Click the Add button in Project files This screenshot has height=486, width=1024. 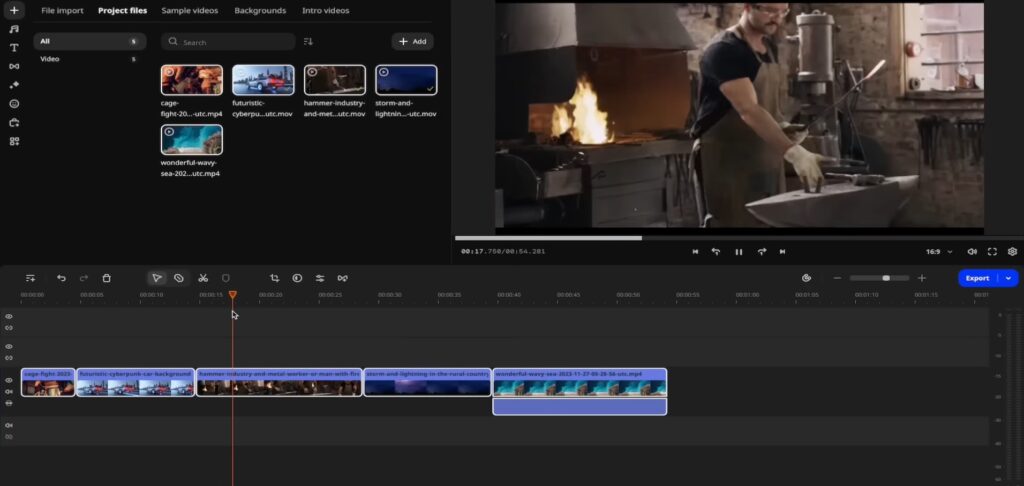click(x=412, y=42)
